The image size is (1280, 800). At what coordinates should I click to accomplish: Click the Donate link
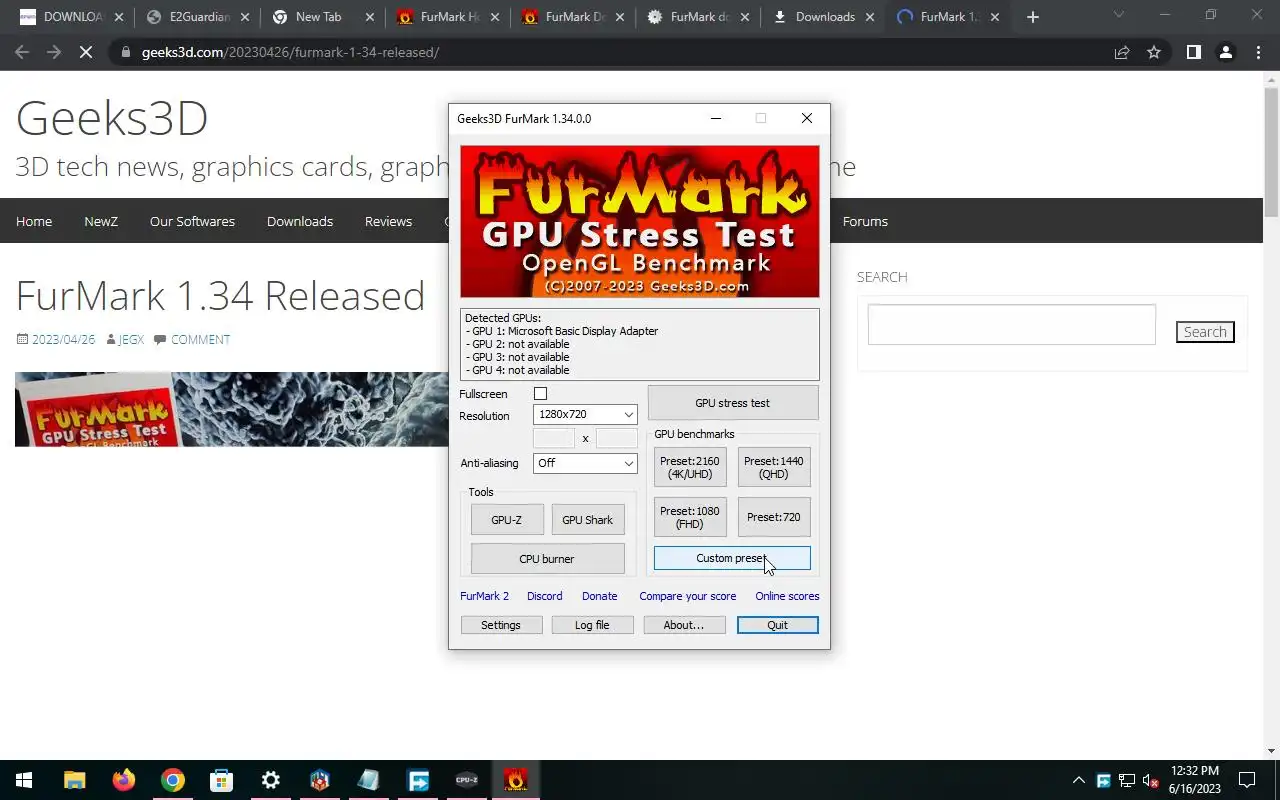pyautogui.click(x=600, y=596)
